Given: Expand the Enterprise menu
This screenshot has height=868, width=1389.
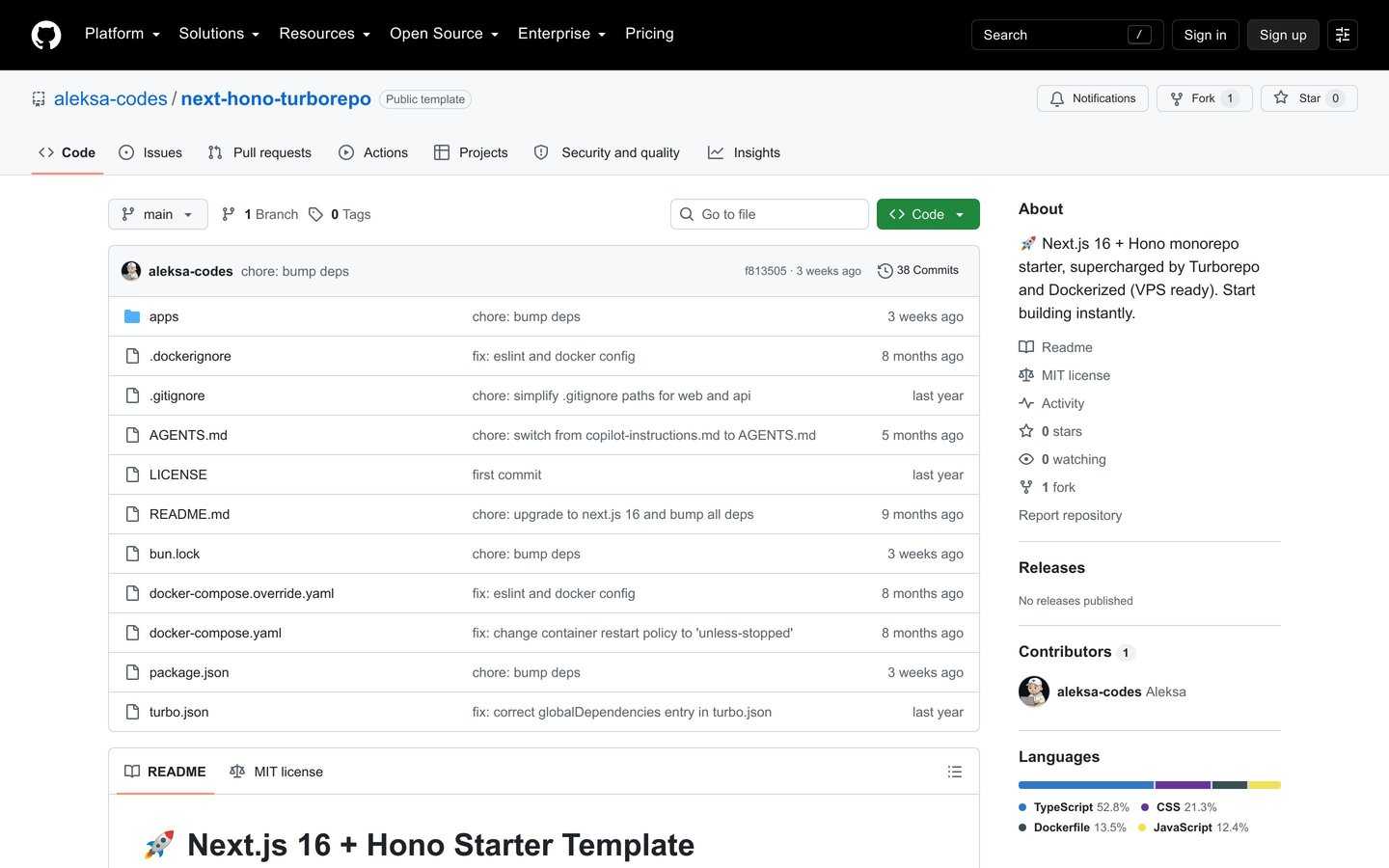Looking at the screenshot, I should coord(561,34).
